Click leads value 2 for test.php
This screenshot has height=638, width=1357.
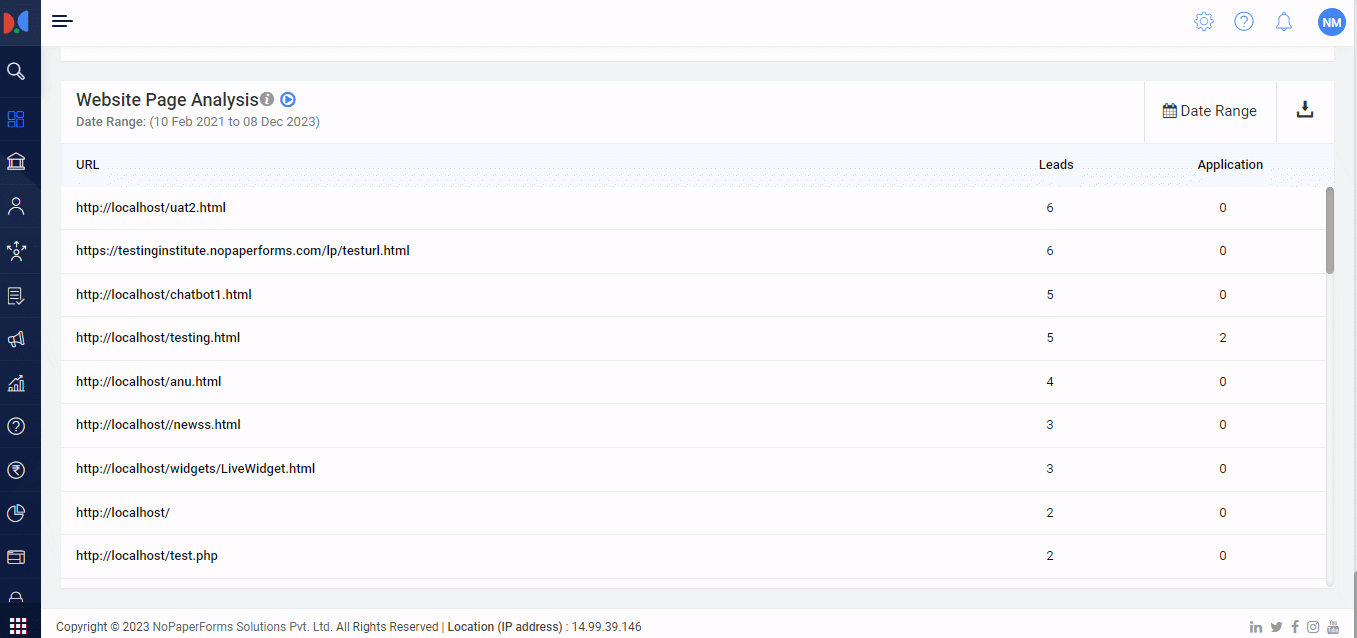[1050, 556]
